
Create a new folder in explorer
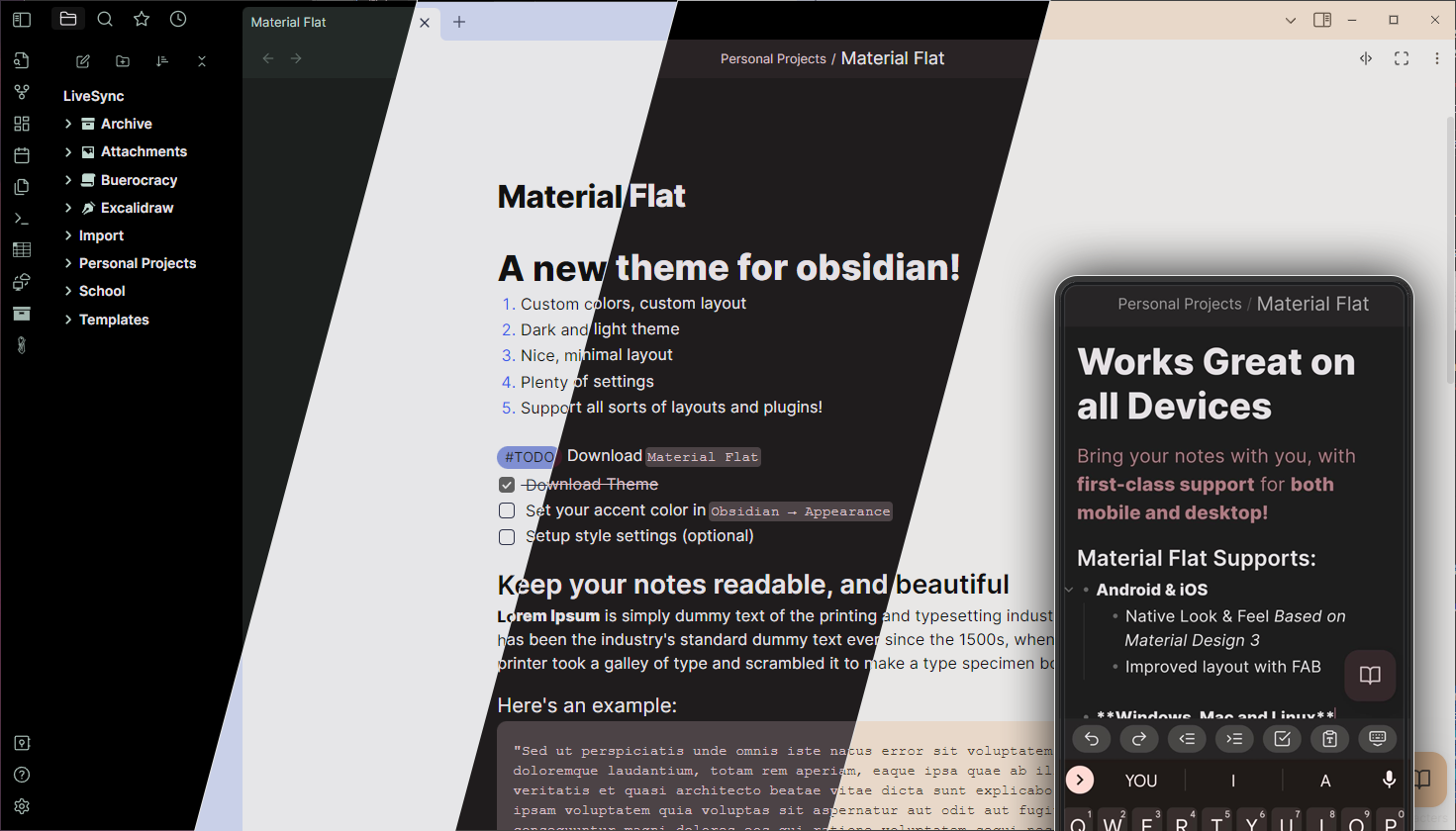tap(123, 61)
